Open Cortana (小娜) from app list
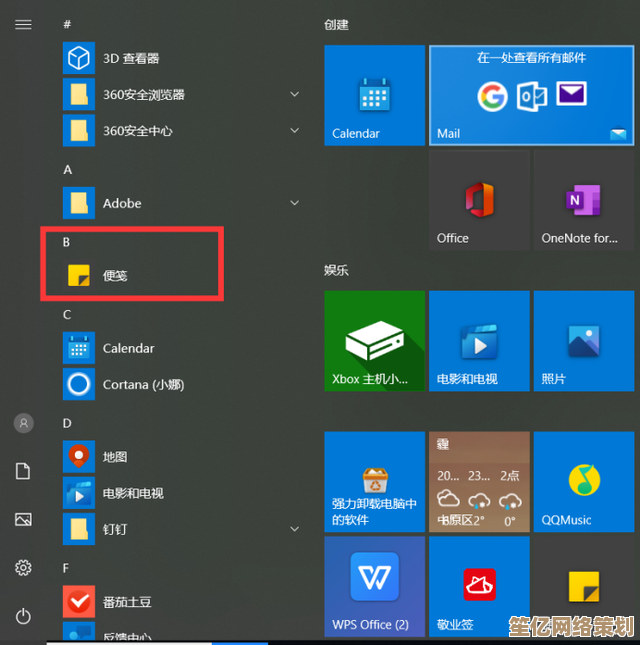 tap(143, 384)
